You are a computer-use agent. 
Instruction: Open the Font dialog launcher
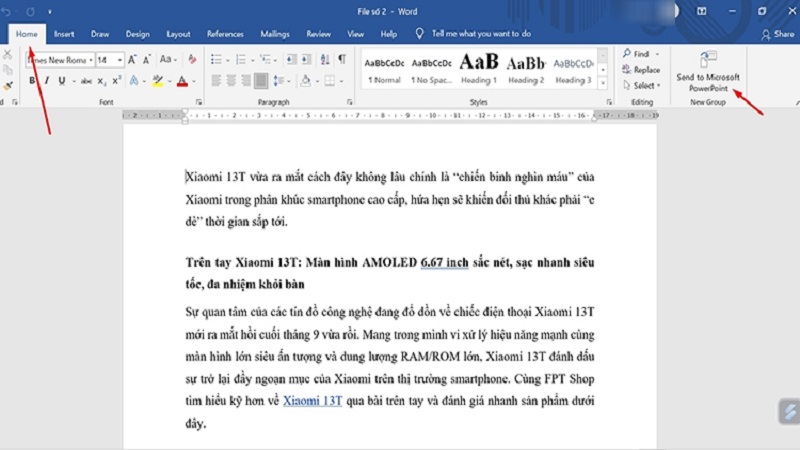point(199,102)
